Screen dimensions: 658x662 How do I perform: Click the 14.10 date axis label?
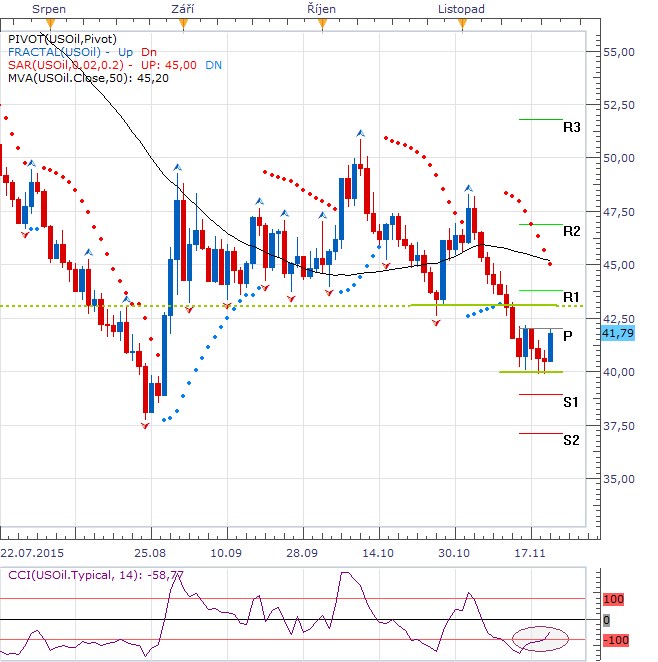tap(378, 553)
